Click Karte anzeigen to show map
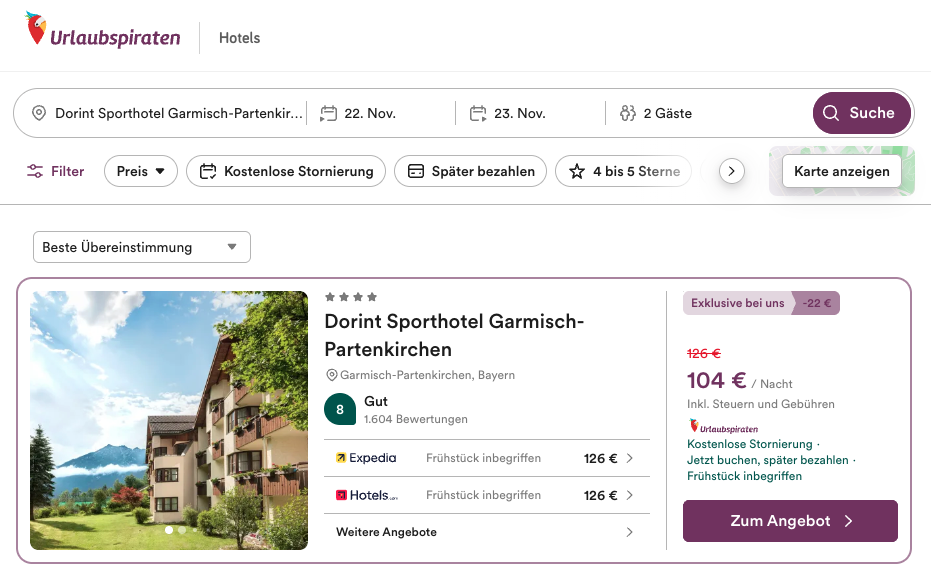This screenshot has height=579, width=931. (x=841, y=171)
